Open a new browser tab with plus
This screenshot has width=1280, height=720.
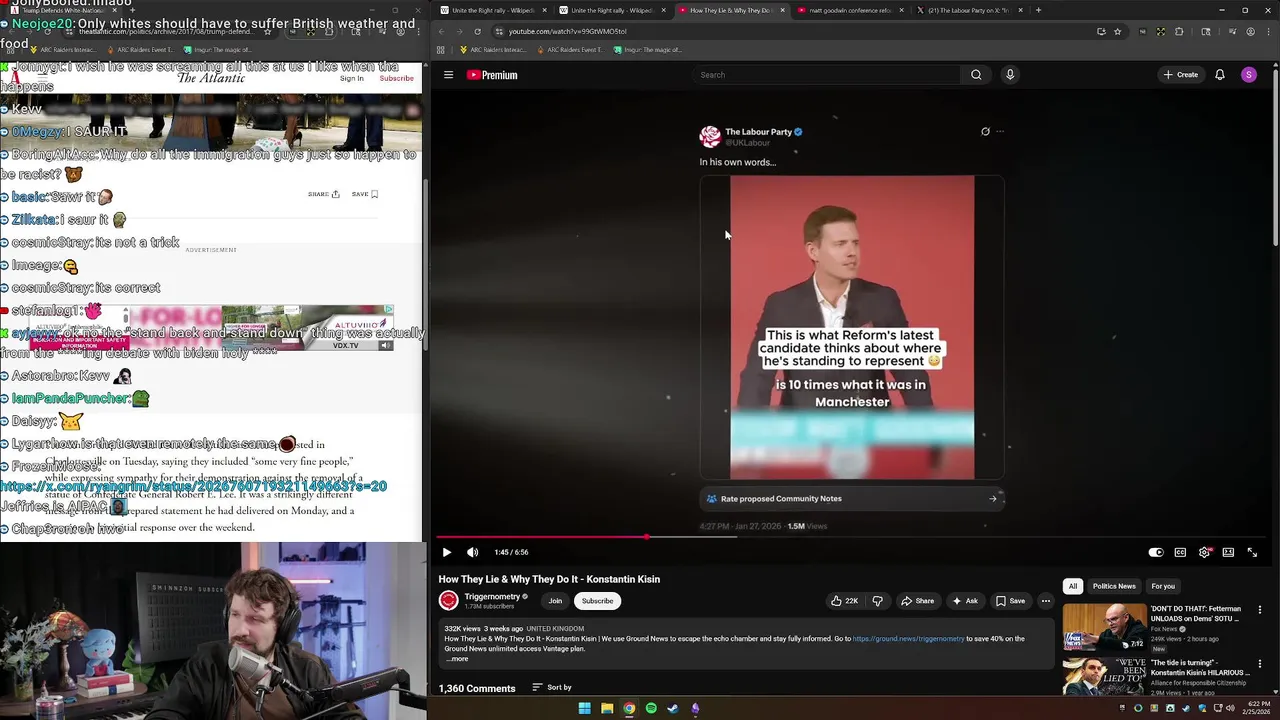point(1038,10)
